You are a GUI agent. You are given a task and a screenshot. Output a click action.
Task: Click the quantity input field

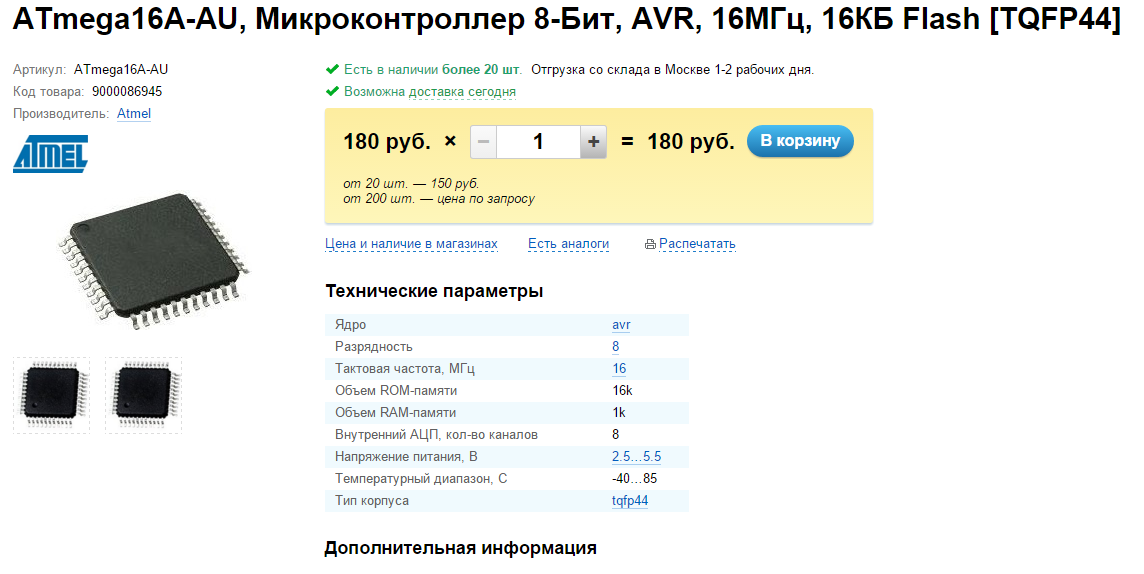coord(538,141)
